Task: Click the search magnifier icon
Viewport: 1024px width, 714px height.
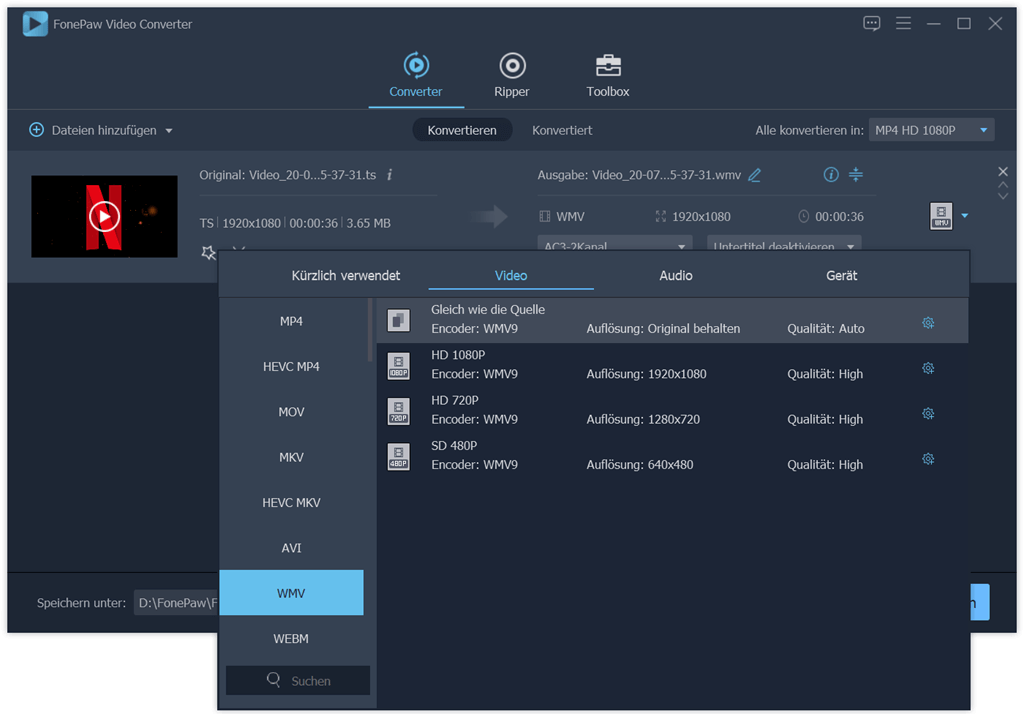Action: [x=274, y=680]
